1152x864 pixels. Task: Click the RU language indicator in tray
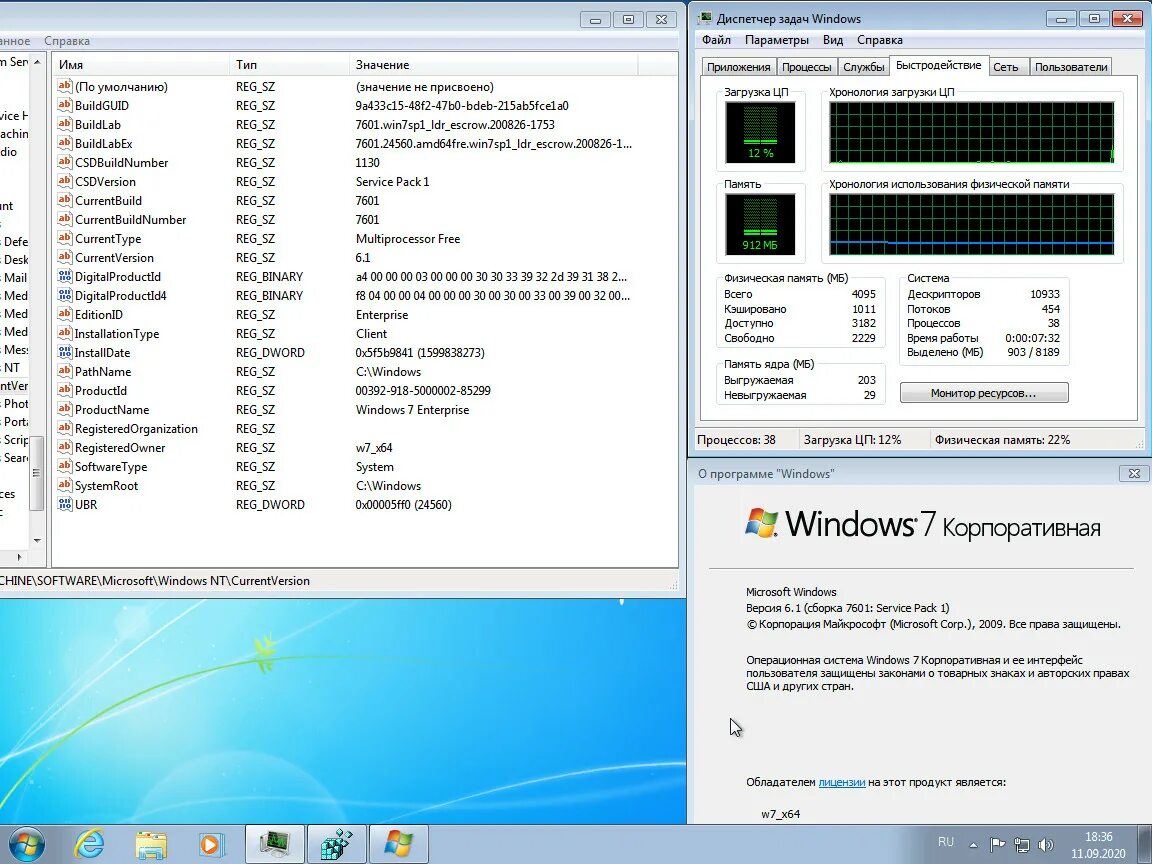click(946, 842)
